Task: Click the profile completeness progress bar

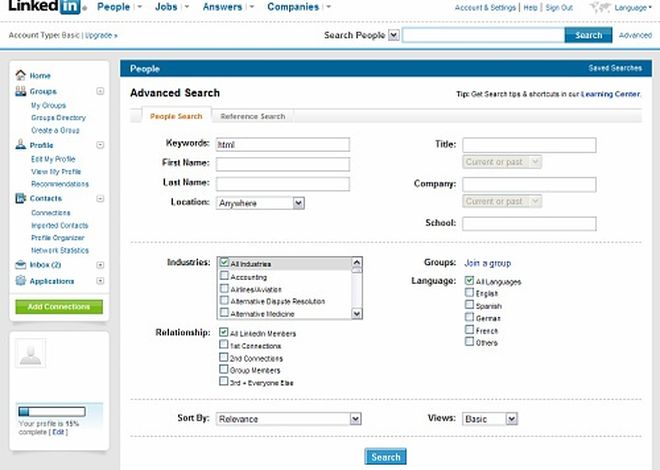Action: (x=52, y=412)
